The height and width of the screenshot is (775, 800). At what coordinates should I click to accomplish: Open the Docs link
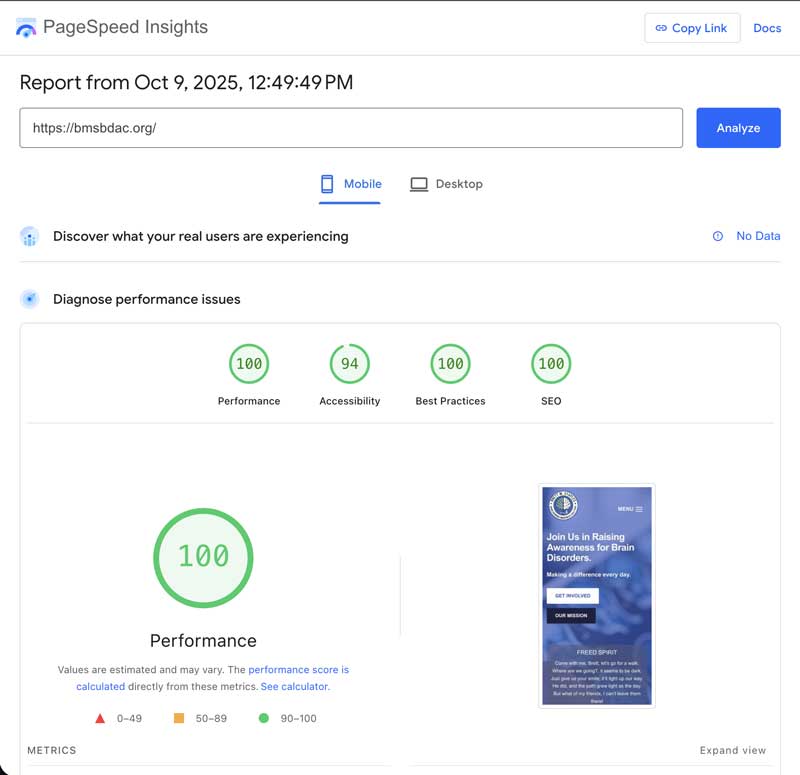pos(767,28)
